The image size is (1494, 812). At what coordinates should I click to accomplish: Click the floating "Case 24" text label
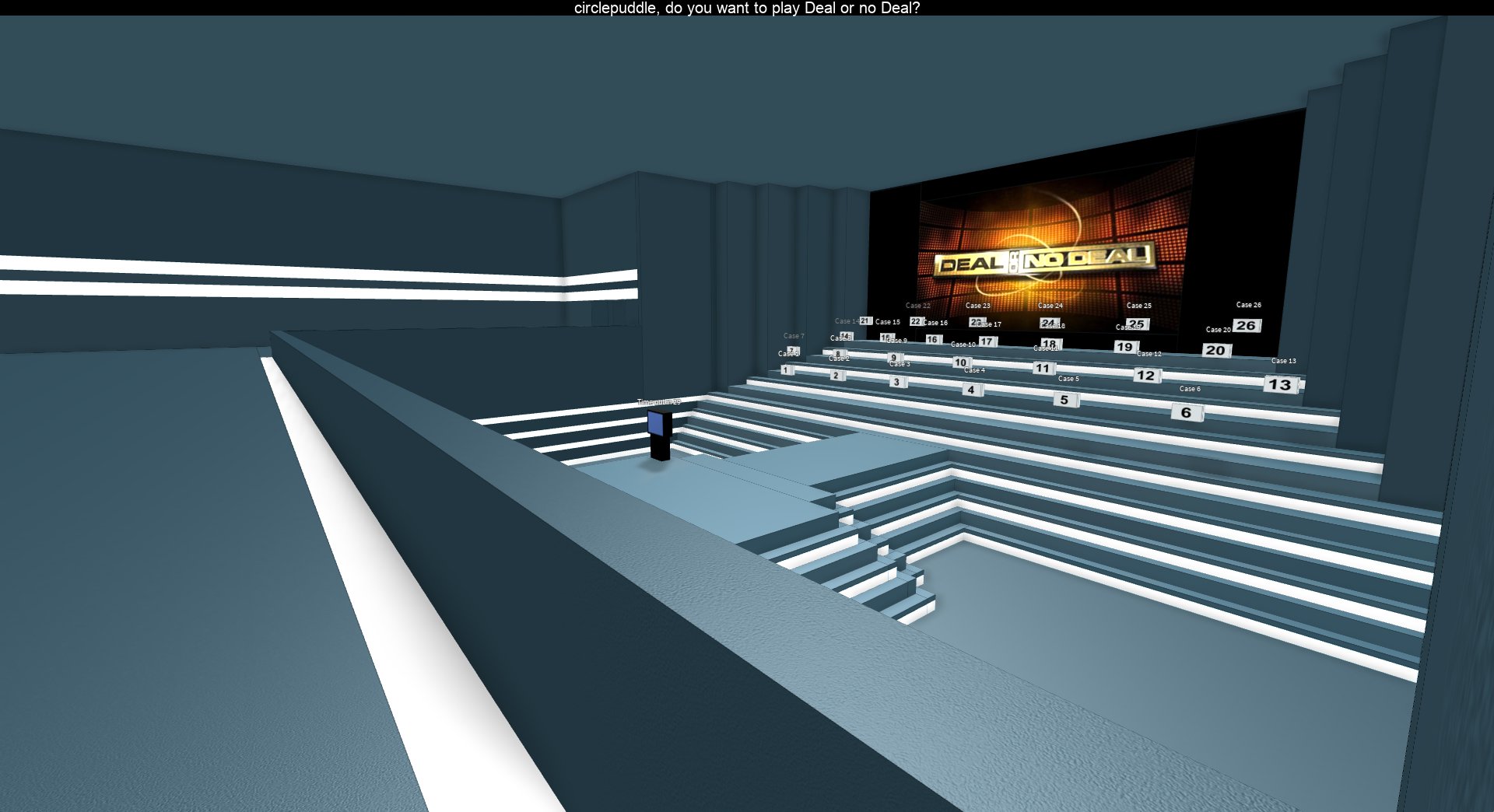coord(1050,306)
